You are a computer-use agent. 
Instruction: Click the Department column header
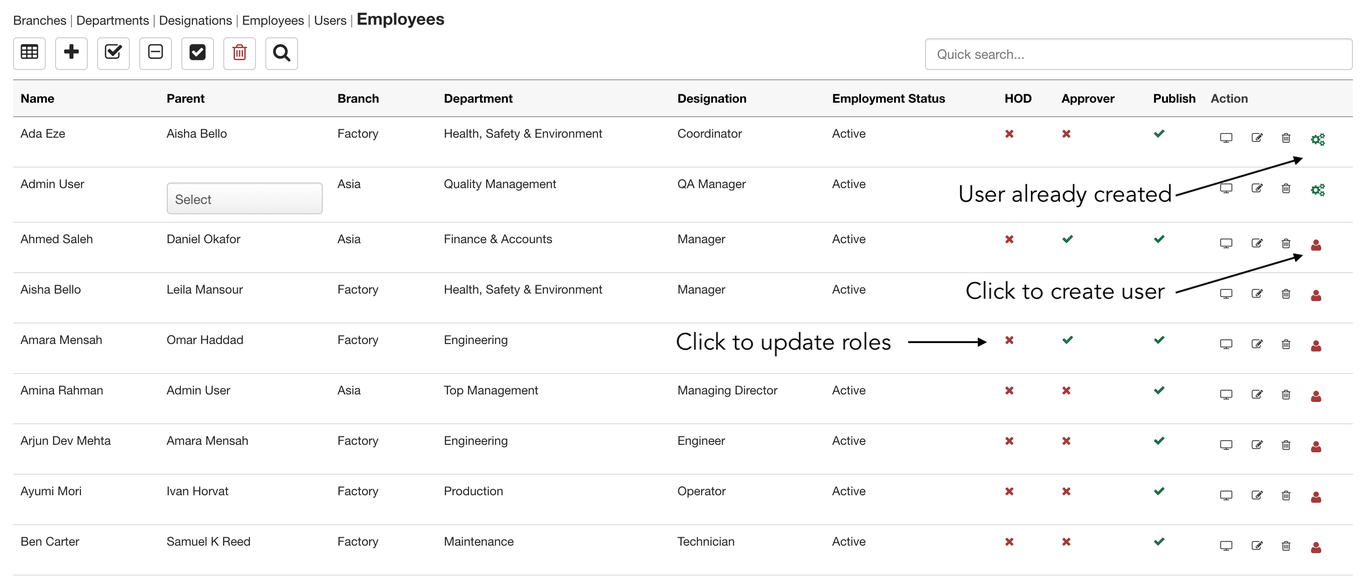coord(478,98)
